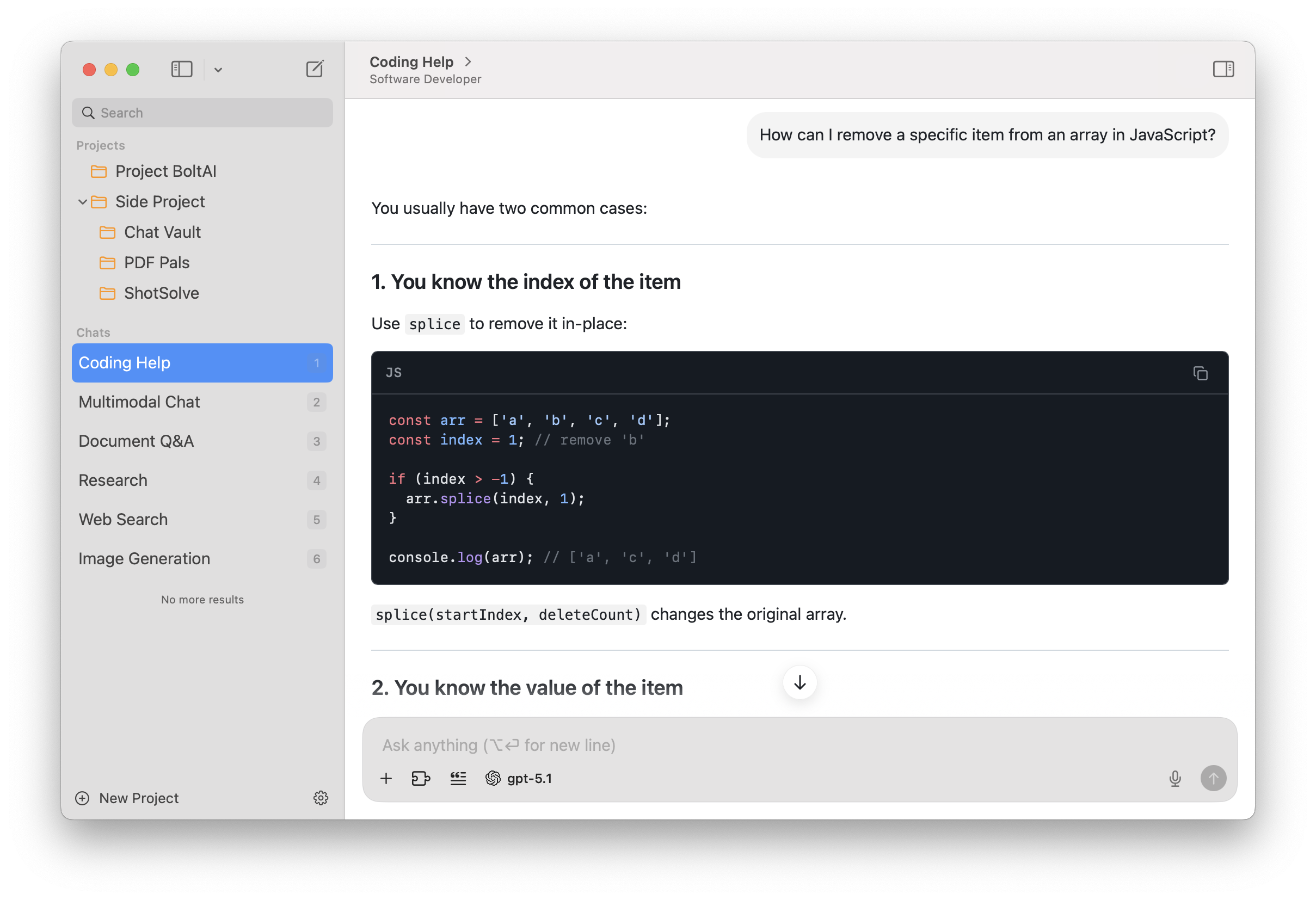The height and width of the screenshot is (900, 1316).
Task: Open the prompt library icon
Action: click(x=458, y=778)
